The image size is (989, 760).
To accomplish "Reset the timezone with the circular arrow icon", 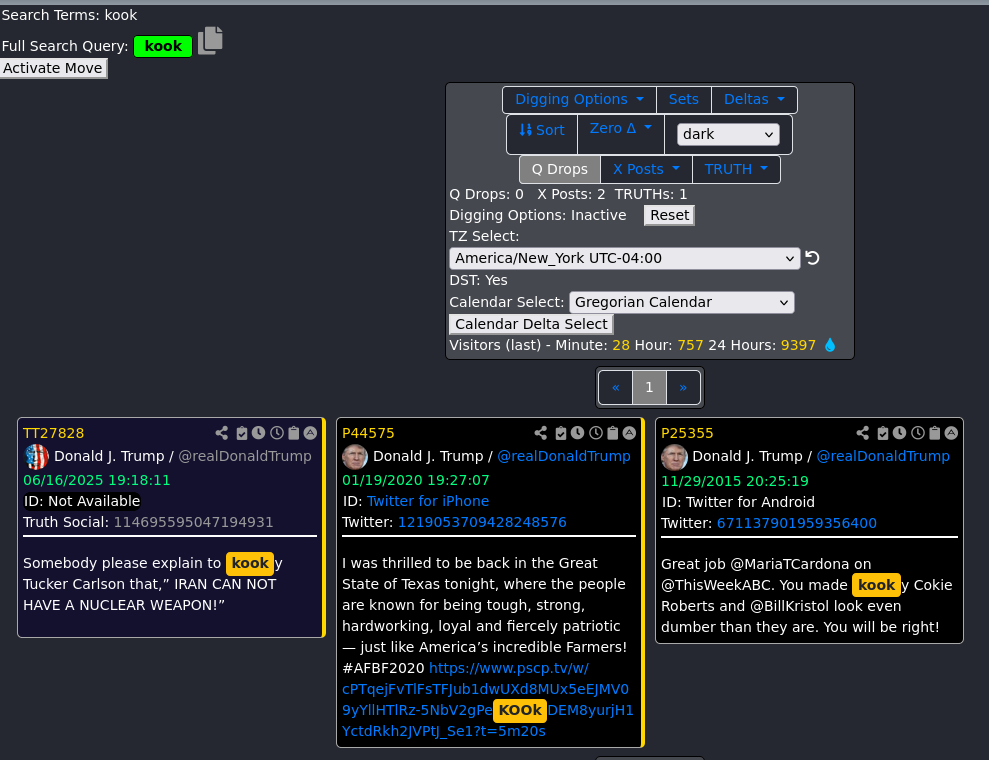I will (812, 258).
